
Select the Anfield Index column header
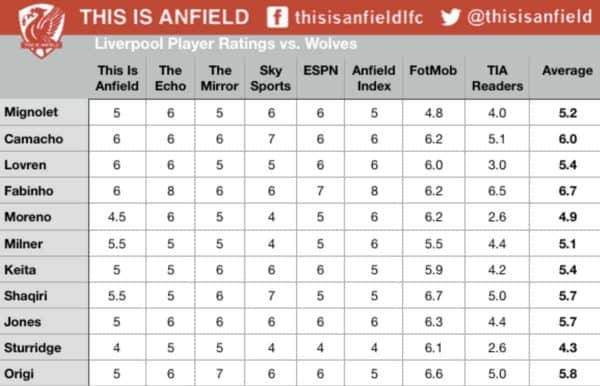coord(374,78)
